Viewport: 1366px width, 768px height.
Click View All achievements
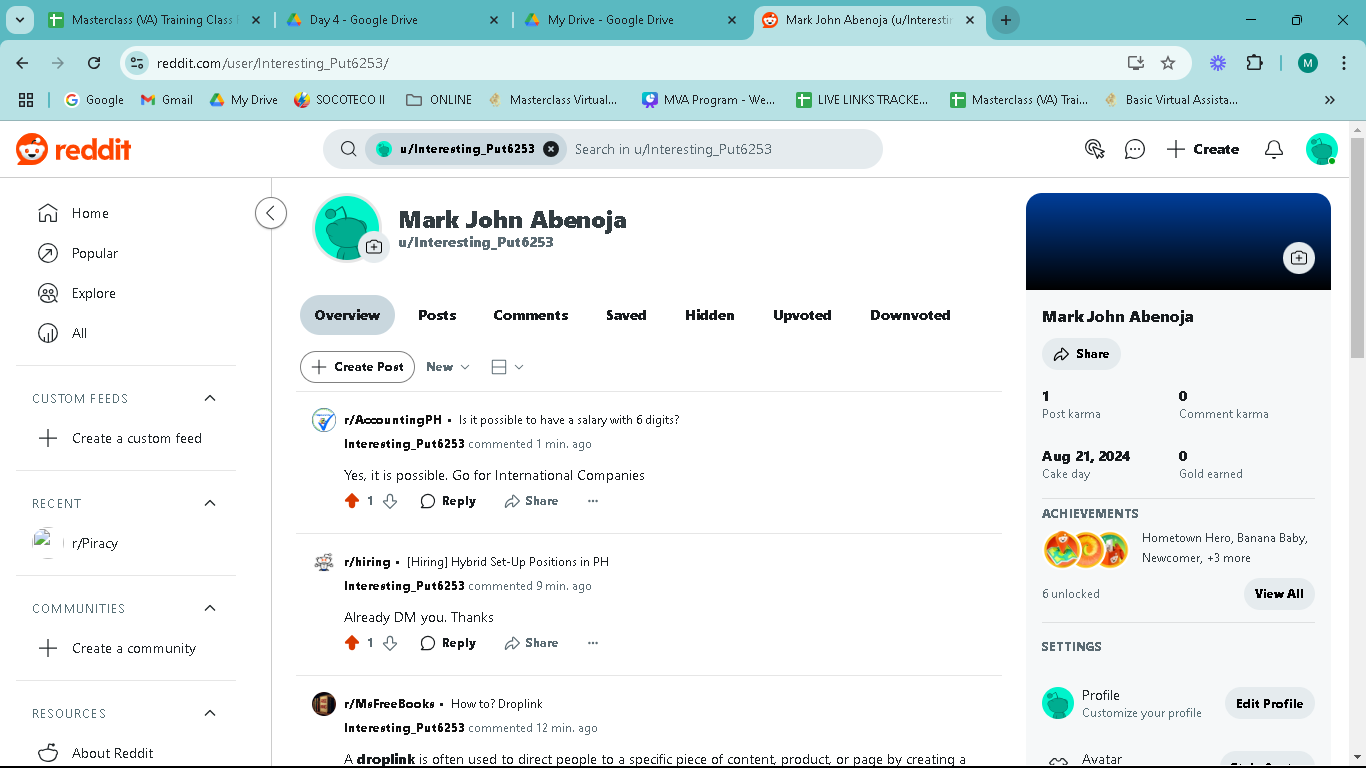pos(1279,594)
